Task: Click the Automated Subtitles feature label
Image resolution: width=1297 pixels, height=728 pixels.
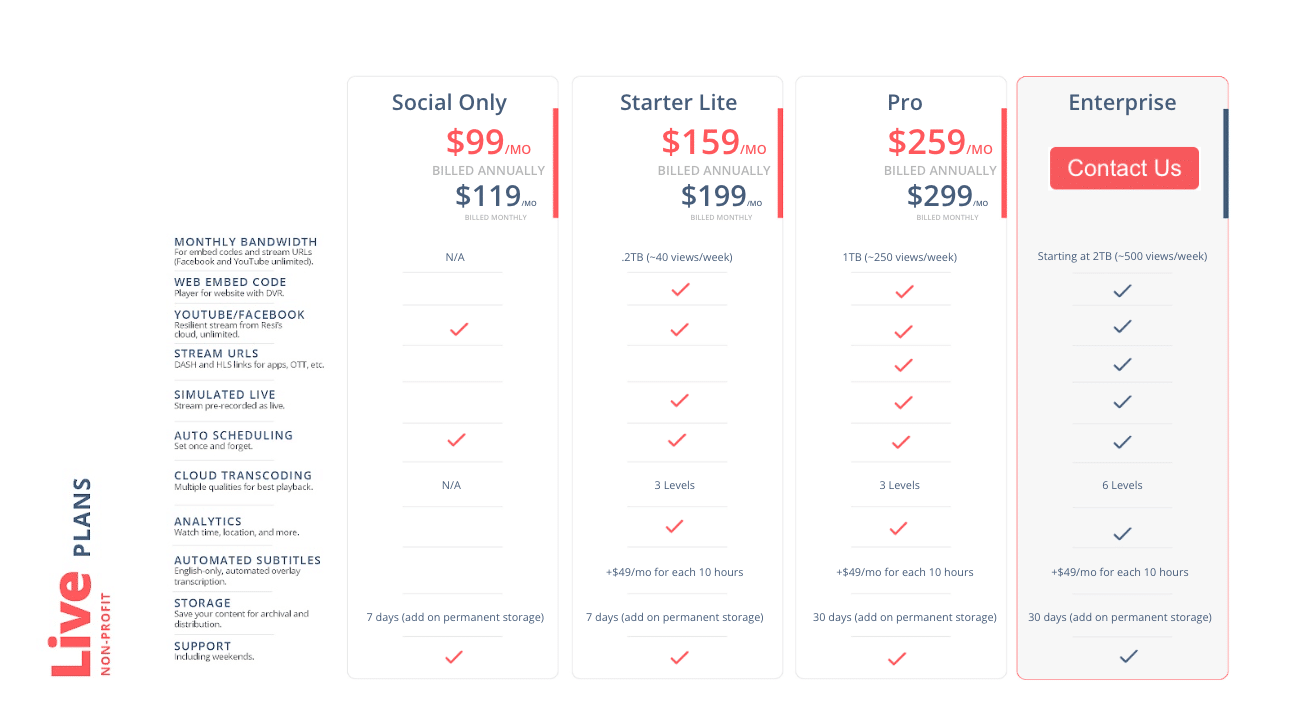Action: click(x=247, y=561)
